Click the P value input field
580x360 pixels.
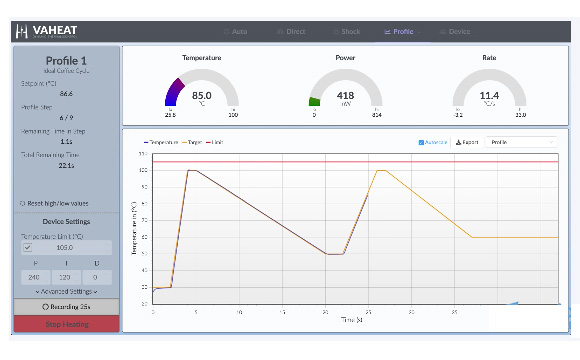tap(36, 277)
